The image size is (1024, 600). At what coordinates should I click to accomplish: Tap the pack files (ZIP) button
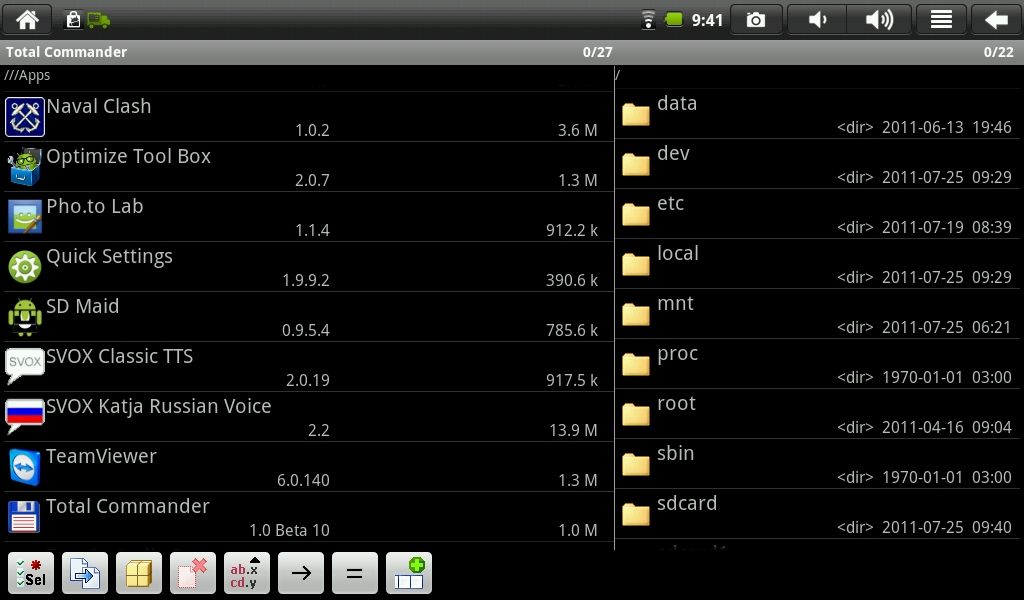click(x=139, y=573)
